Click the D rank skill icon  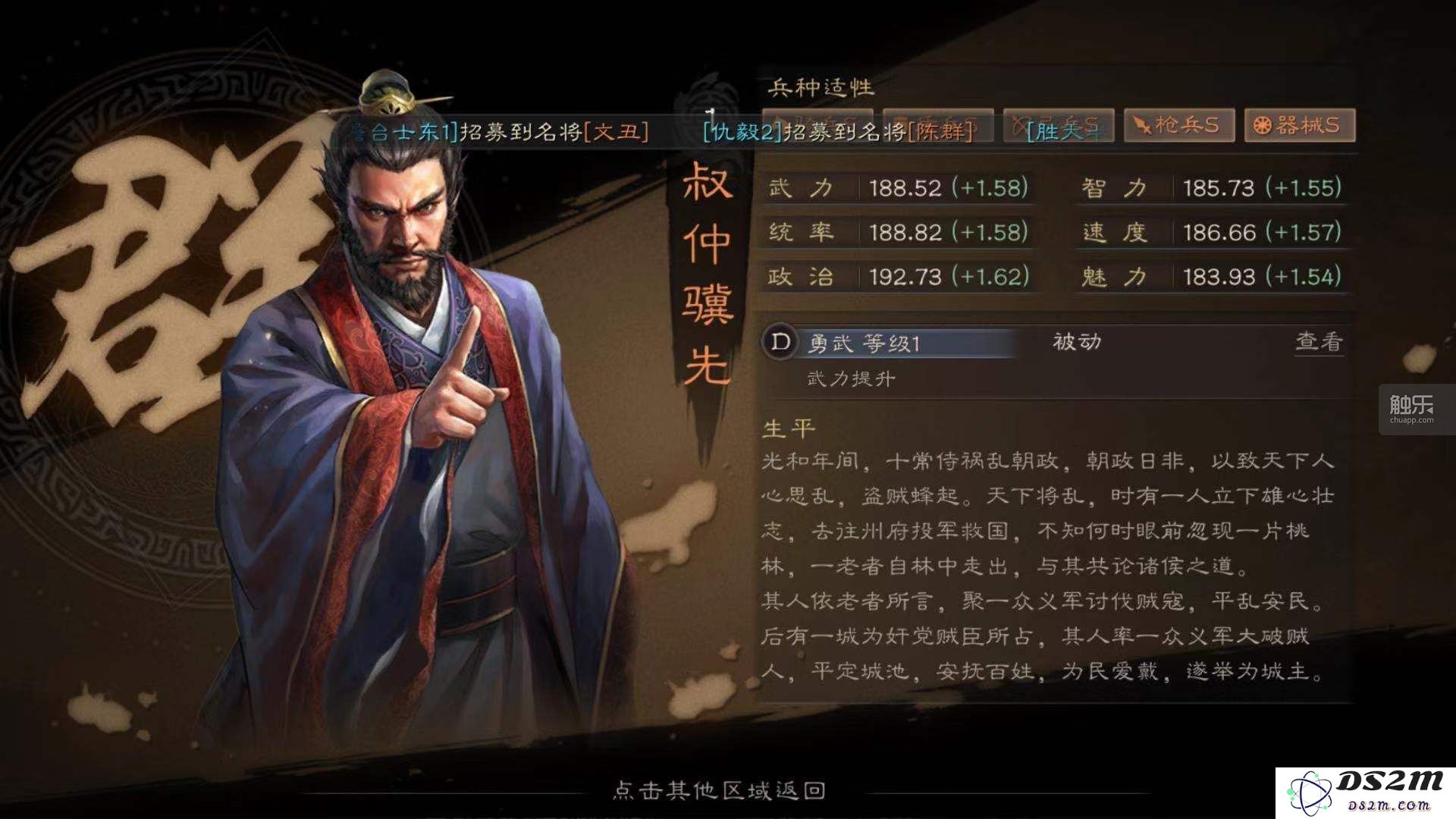coord(780,343)
